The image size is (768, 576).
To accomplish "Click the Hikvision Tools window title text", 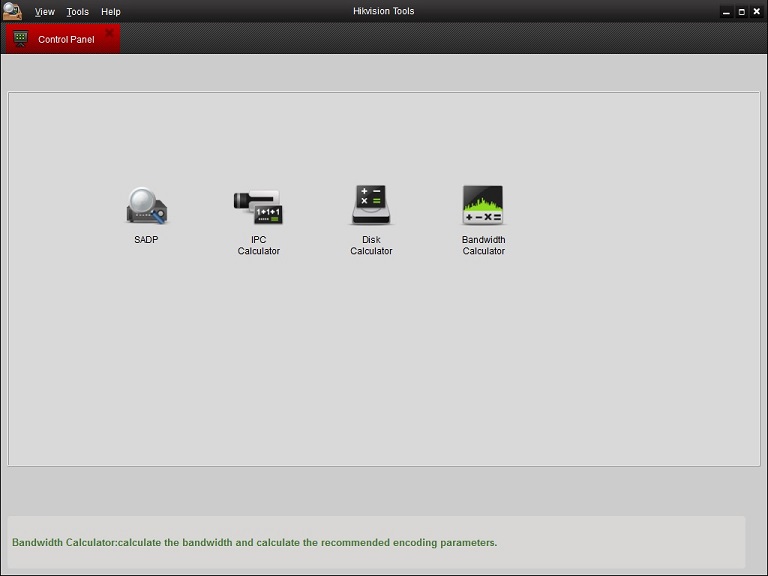I will (384, 12).
